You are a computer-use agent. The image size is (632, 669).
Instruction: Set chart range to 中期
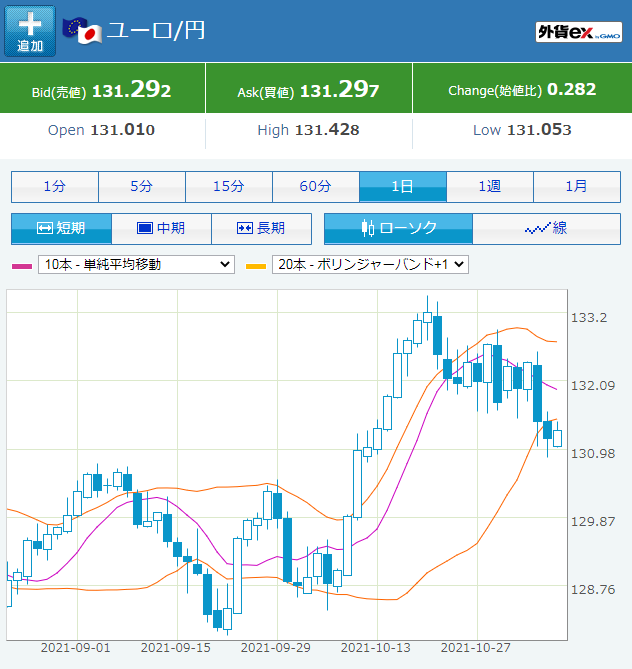click(x=161, y=229)
